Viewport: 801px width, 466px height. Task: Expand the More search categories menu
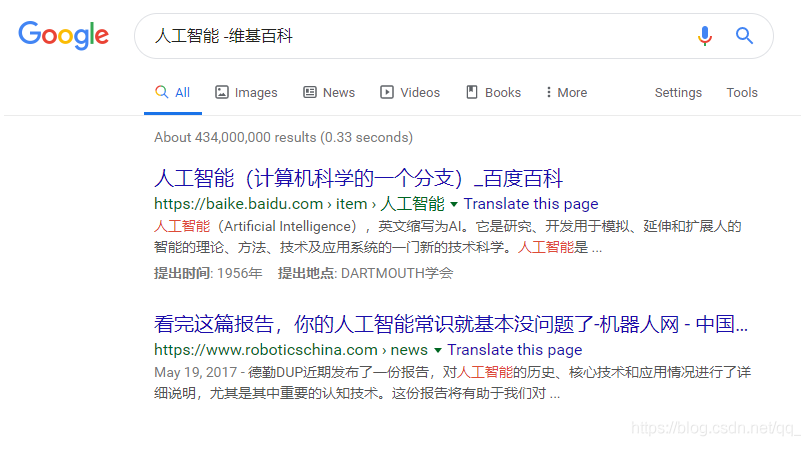point(567,92)
